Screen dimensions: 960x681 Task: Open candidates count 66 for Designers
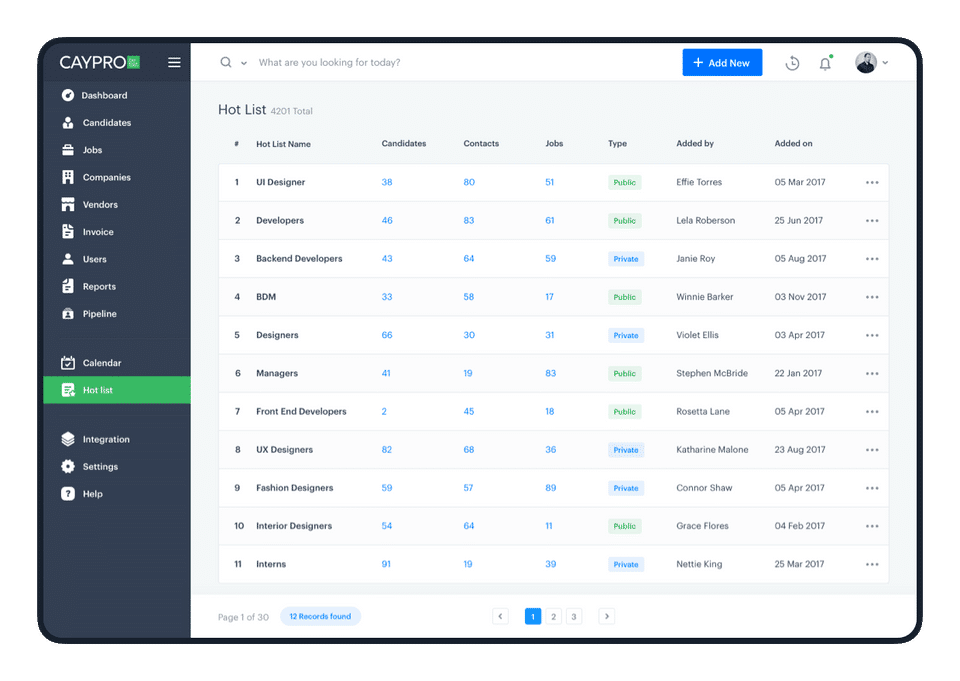pyautogui.click(x=387, y=335)
